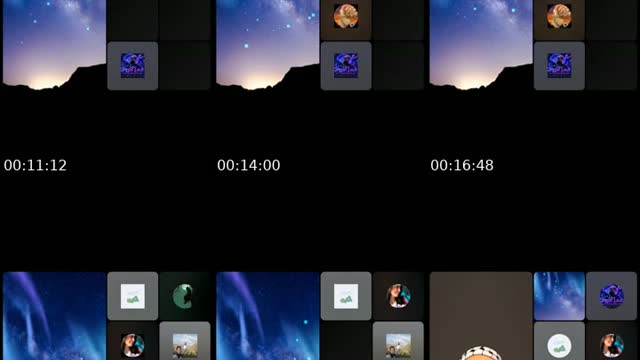This screenshot has height=360, width=640.
Task: Click the 00:11:12 timestamp label
Action: pyautogui.click(x=35, y=165)
